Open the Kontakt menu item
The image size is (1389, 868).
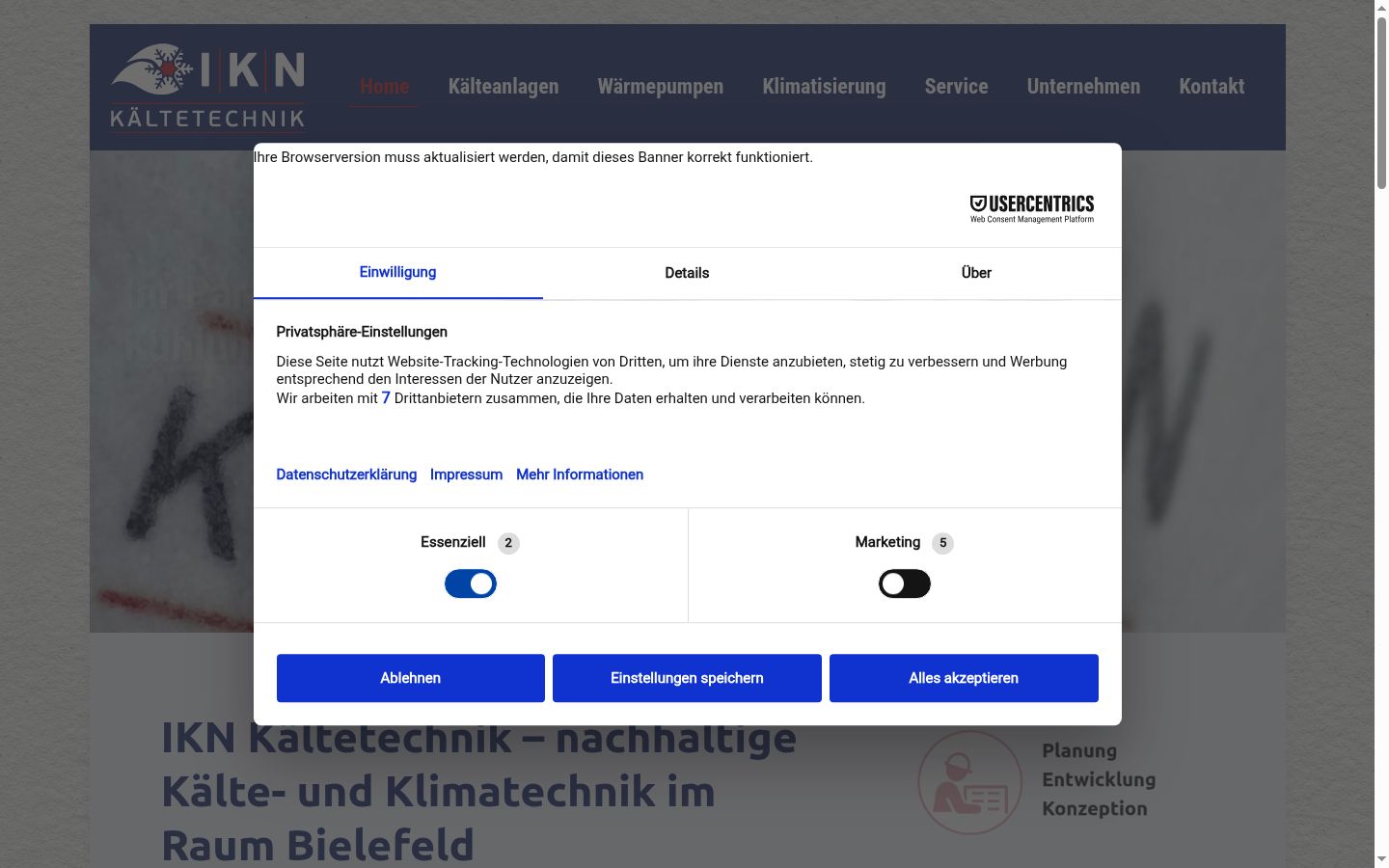[1212, 87]
